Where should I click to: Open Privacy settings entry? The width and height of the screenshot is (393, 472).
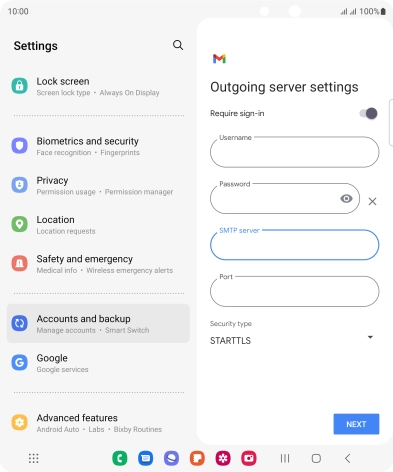coord(98,185)
